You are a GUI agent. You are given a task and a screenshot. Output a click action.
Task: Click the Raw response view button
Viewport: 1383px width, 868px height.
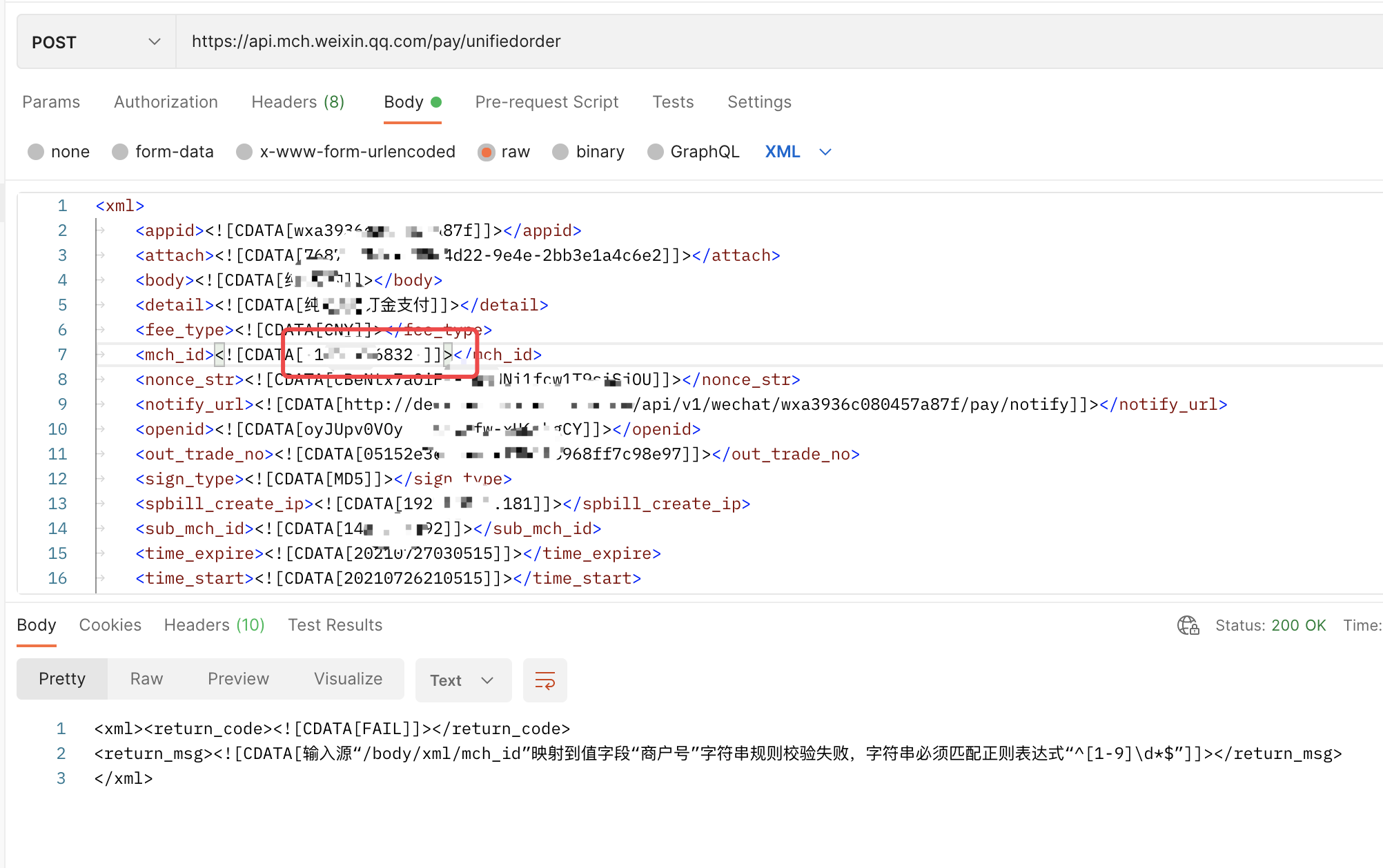146,679
